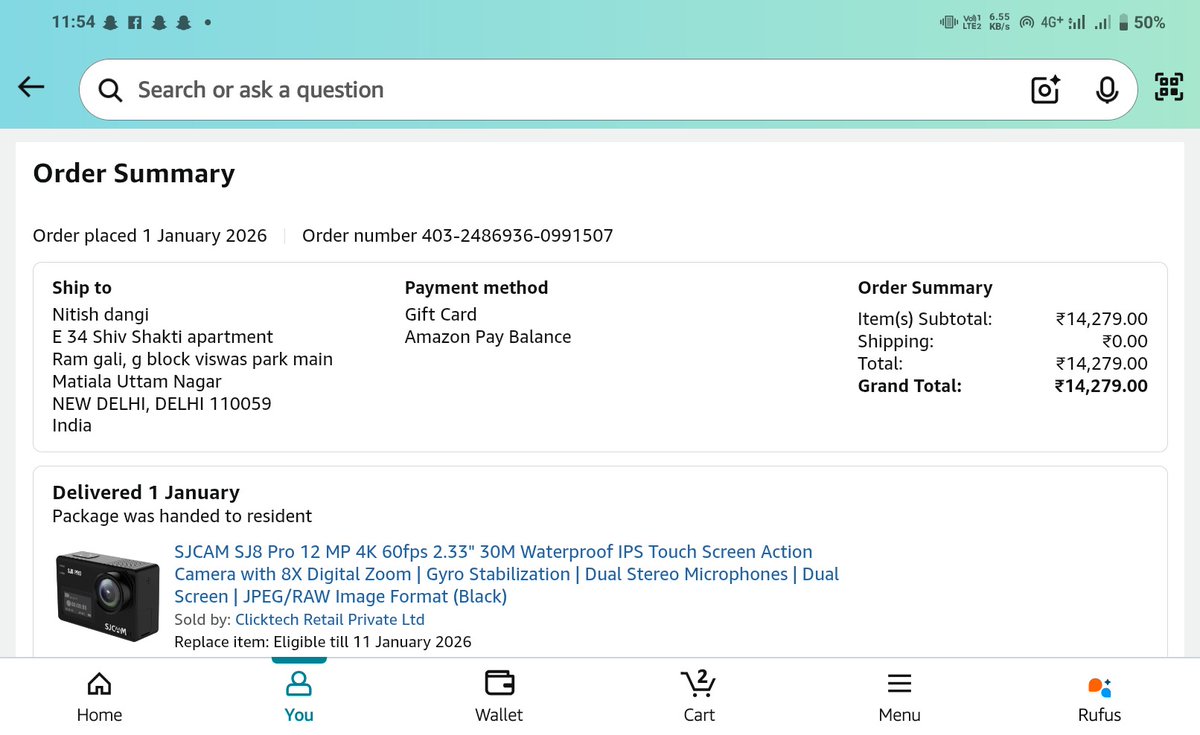This screenshot has width=1200, height=735.
Task: Focus the 'Search or ask a question' field
Action: (x=608, y=90)
